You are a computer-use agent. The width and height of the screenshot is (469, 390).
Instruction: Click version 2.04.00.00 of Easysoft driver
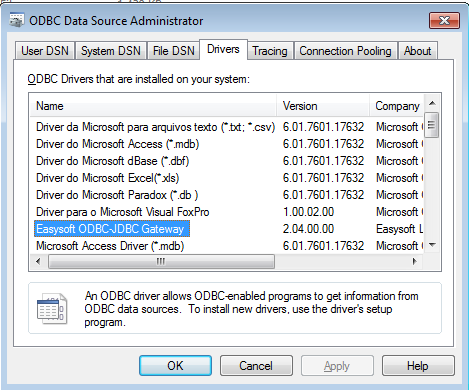click(x=308, y=229)
